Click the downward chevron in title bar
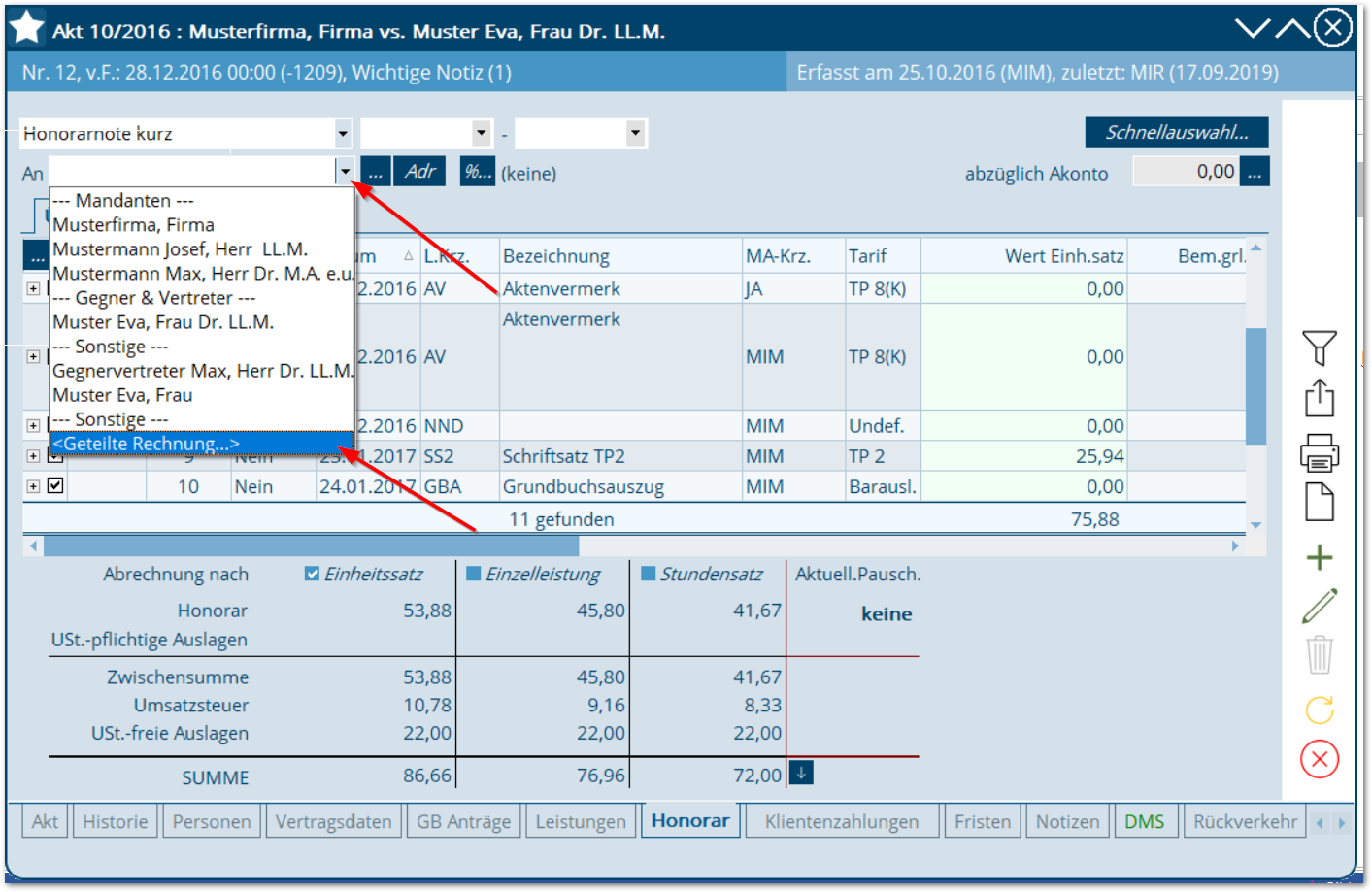The width and height of the screenshot is (1372, 892). [1253, 28]
